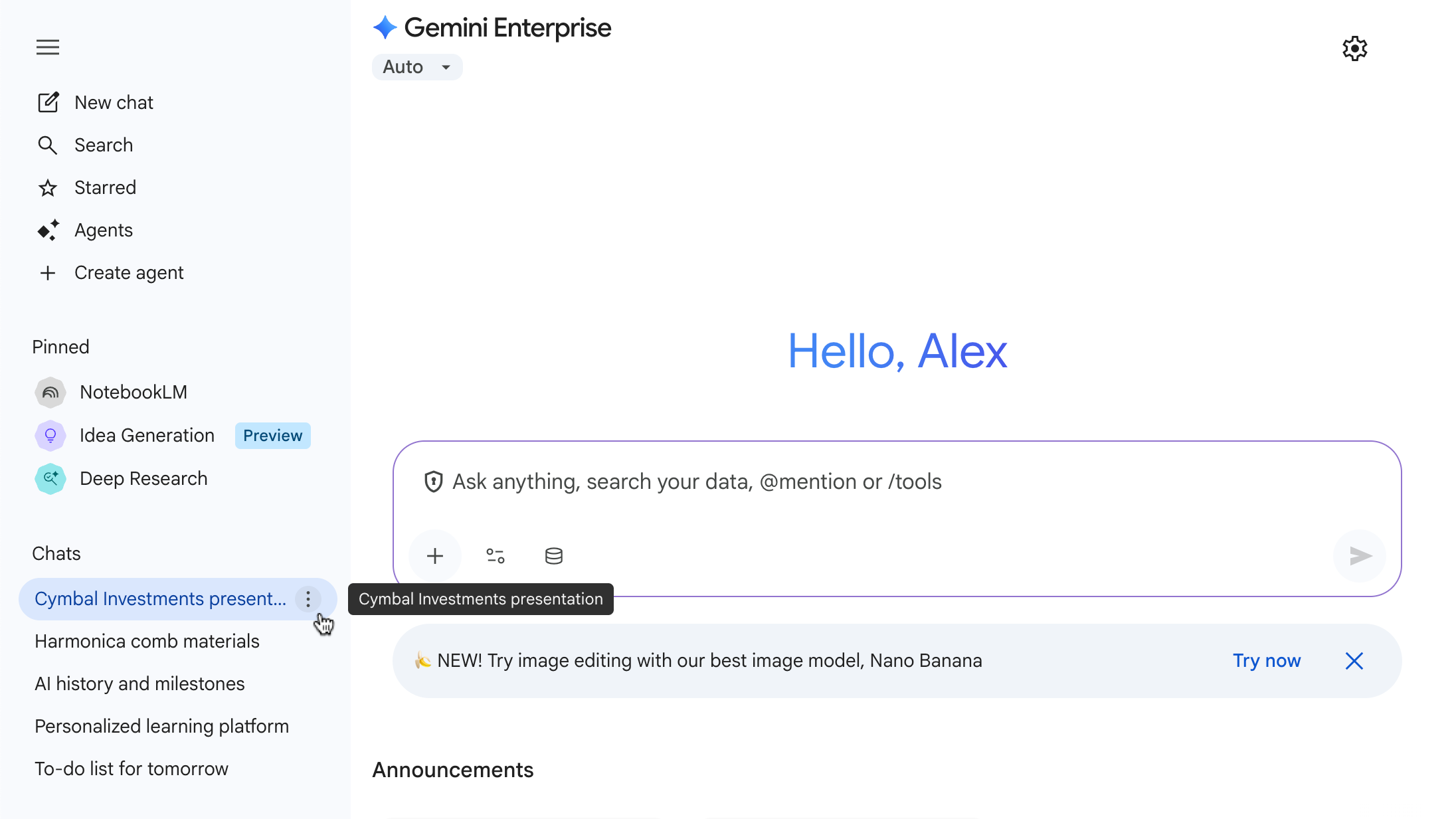The height and width of the screenshot is (819, 1456).
Task: Open pinned NotebookLM agent
Action: [50, 392]
